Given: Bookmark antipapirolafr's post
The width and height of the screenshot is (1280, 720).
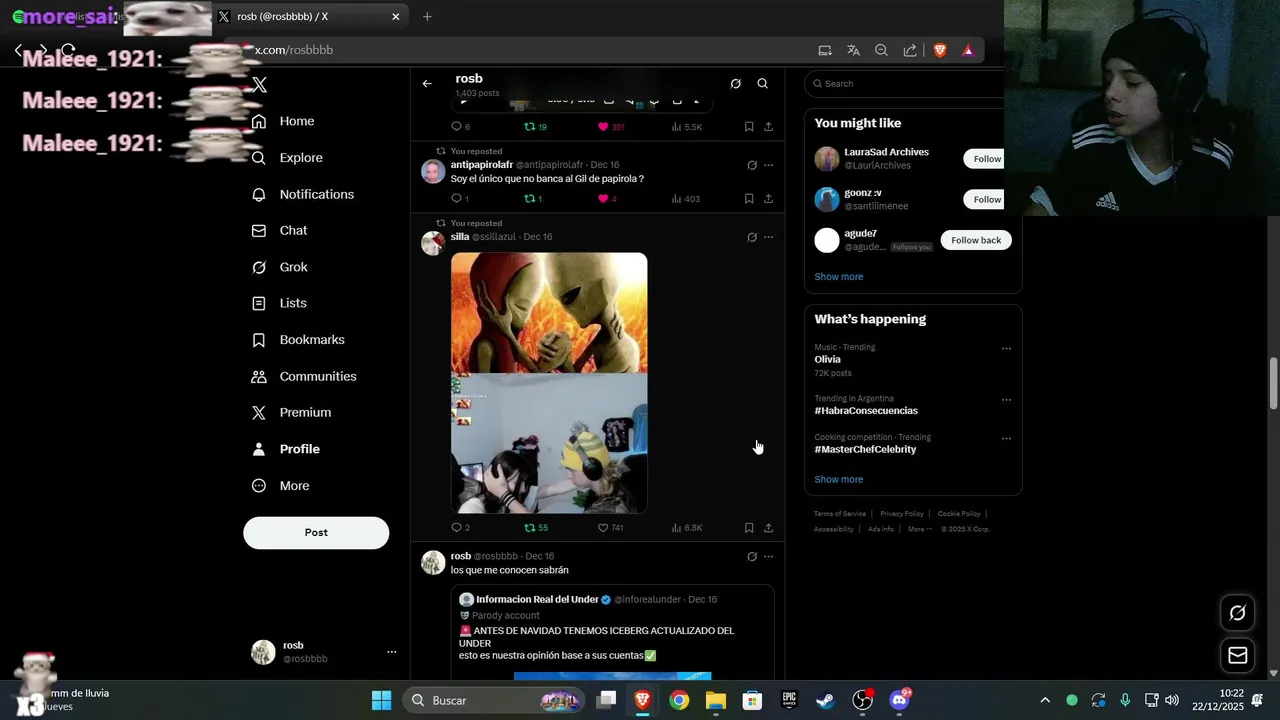Looking at the screenshot, I should [x=749, y=199].
